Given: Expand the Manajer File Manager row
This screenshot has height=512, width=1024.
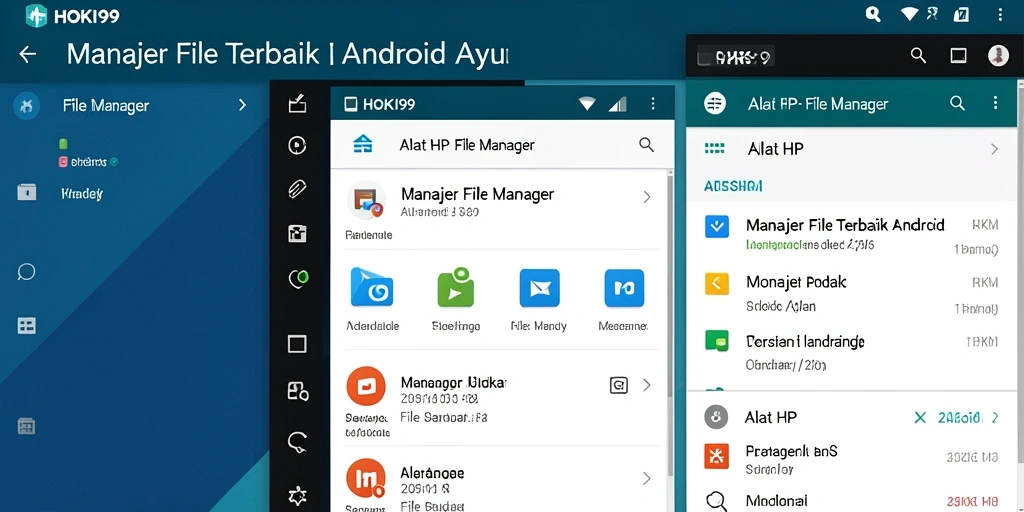Looking at the screenshot, I should (647, 197).
